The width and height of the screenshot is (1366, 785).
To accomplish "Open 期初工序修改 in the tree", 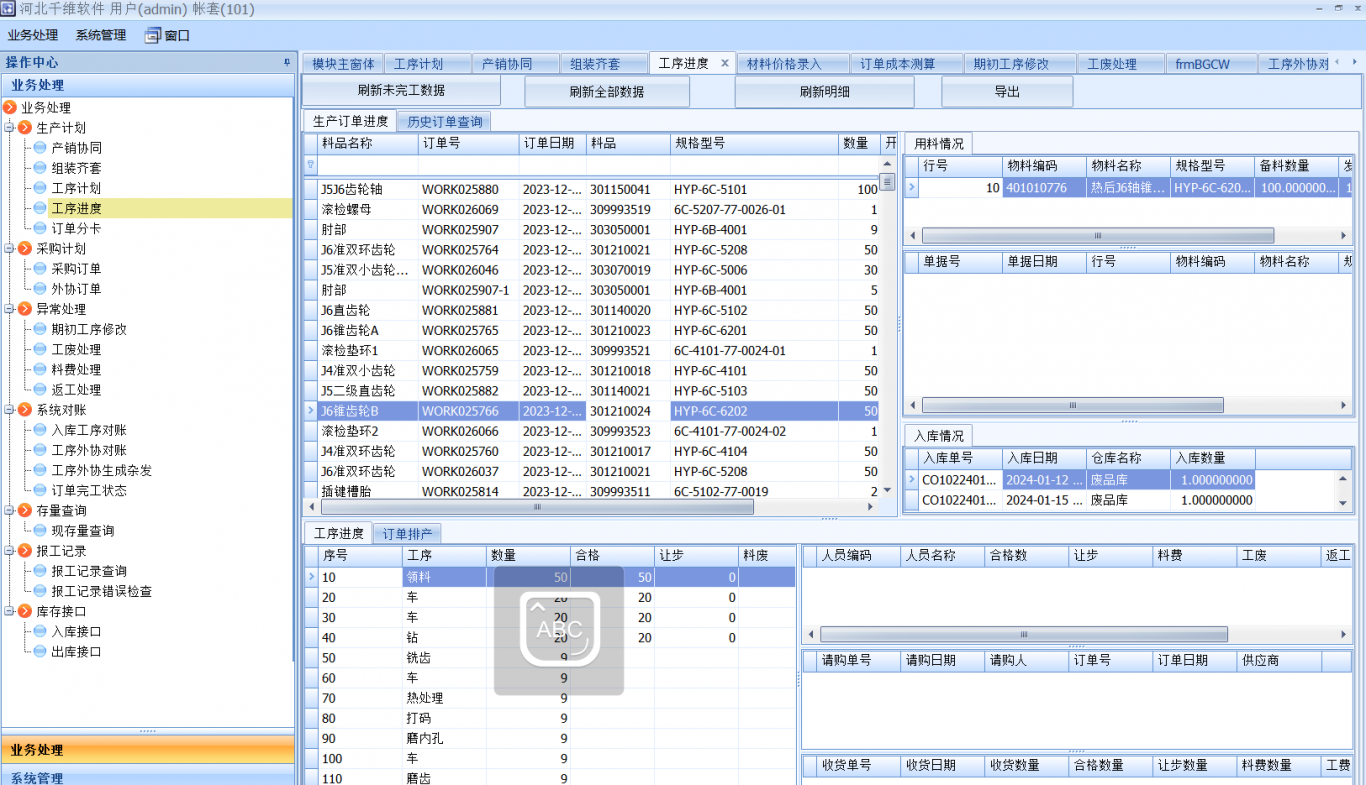I will point(89,329).
